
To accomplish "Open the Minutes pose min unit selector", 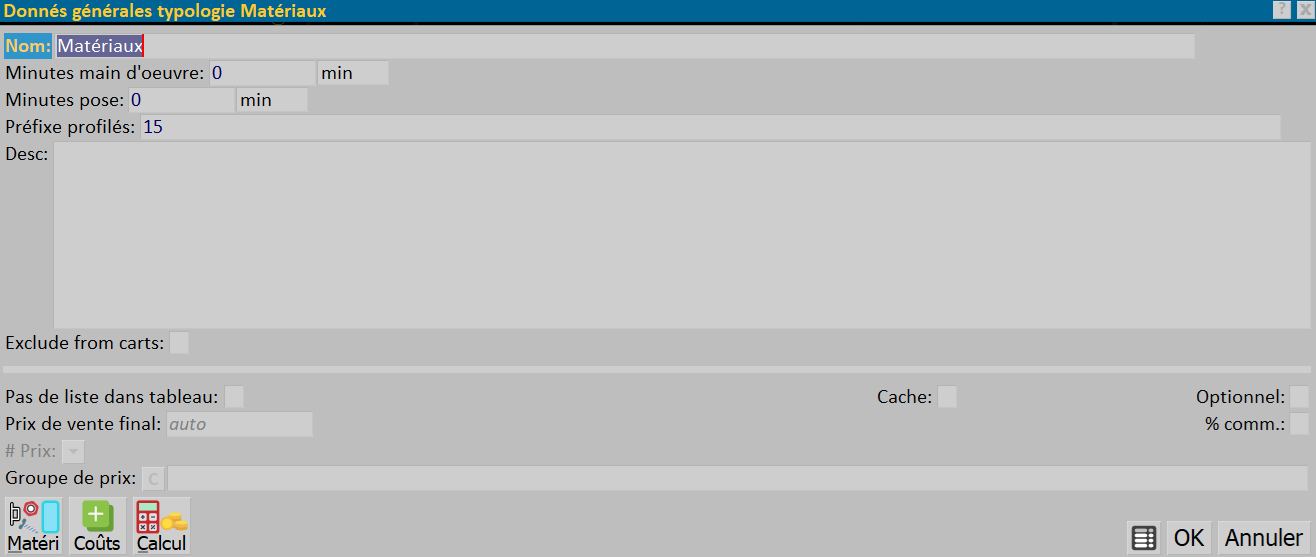I will coord(272,100).
